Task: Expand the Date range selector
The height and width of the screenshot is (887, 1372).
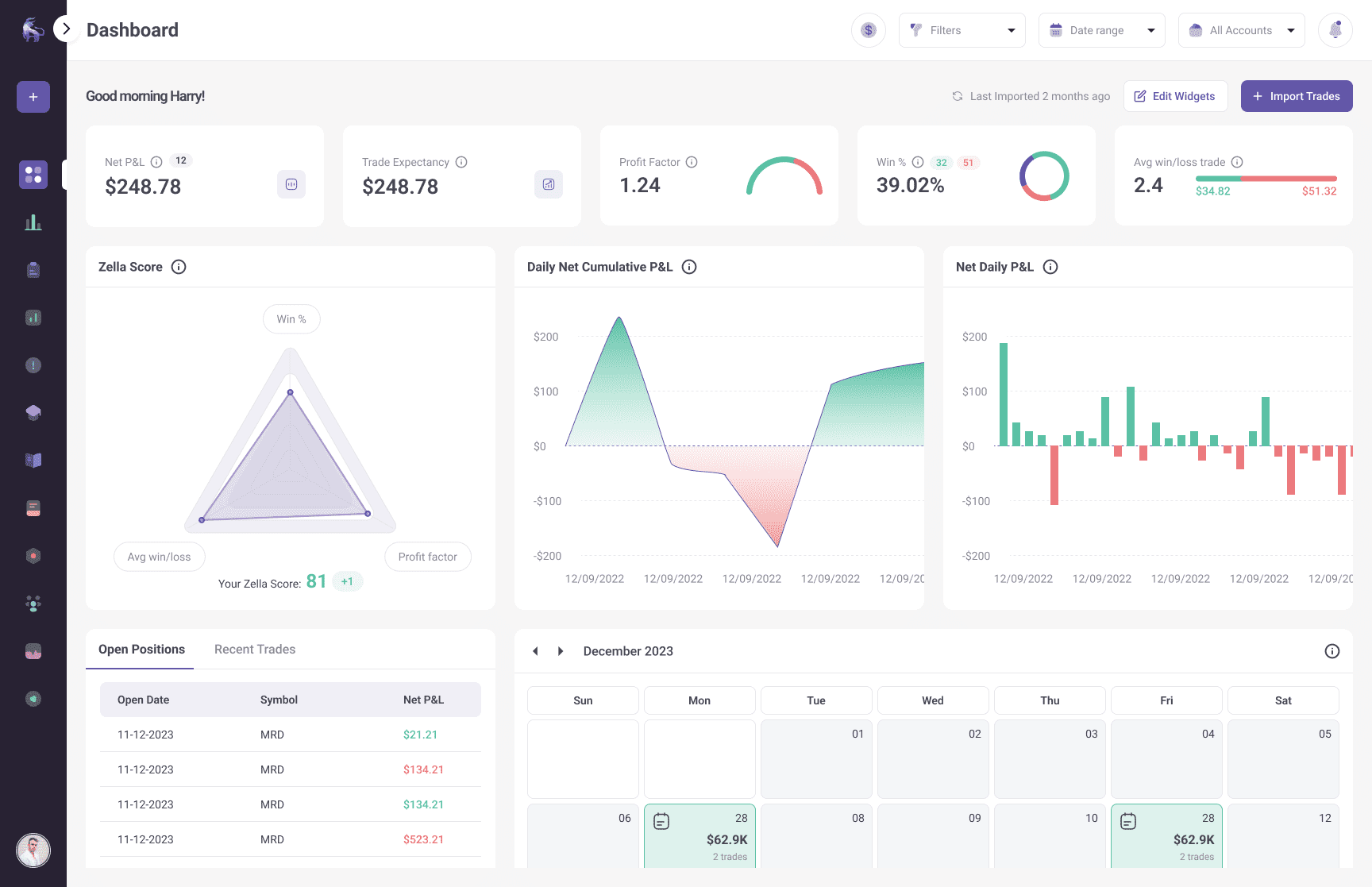Action: tap(1101, 29)
